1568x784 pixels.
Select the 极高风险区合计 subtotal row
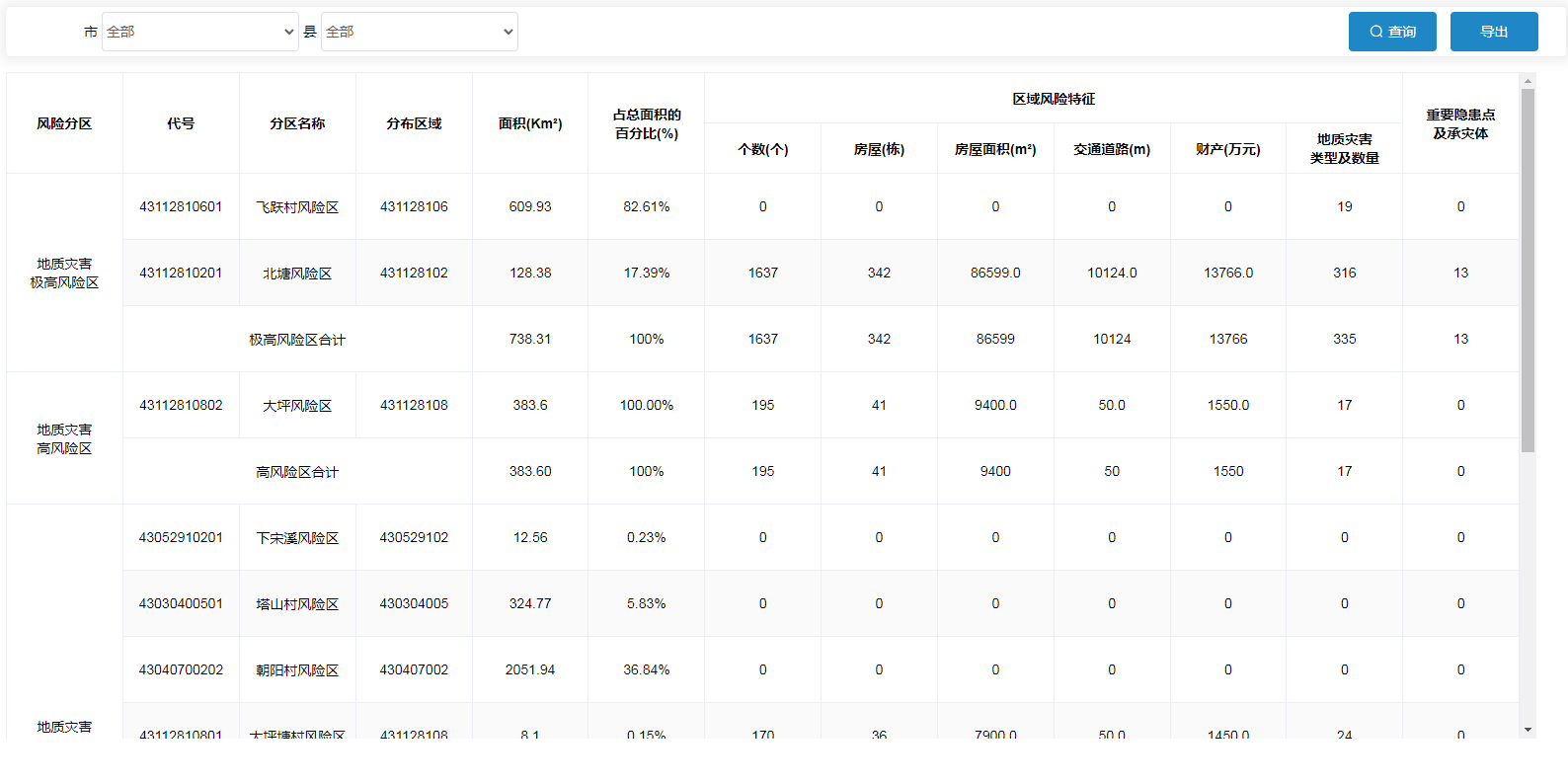(297, 340)
